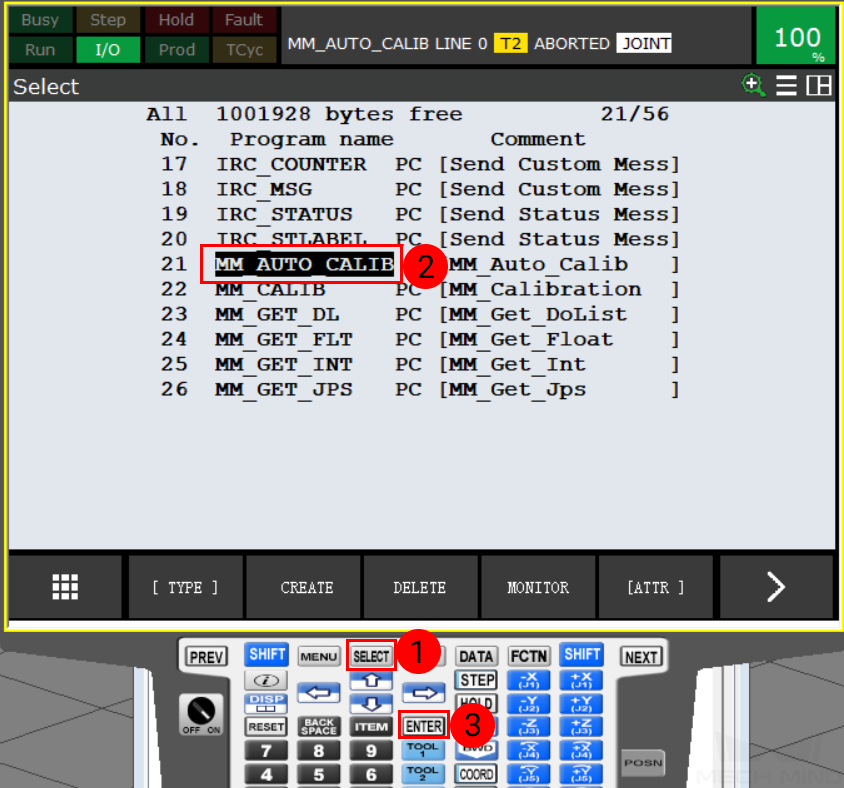Click the -Y (J2) jog key
Image resolution: width=844 pixels, height=788 pixels.
tap(529, 703)
